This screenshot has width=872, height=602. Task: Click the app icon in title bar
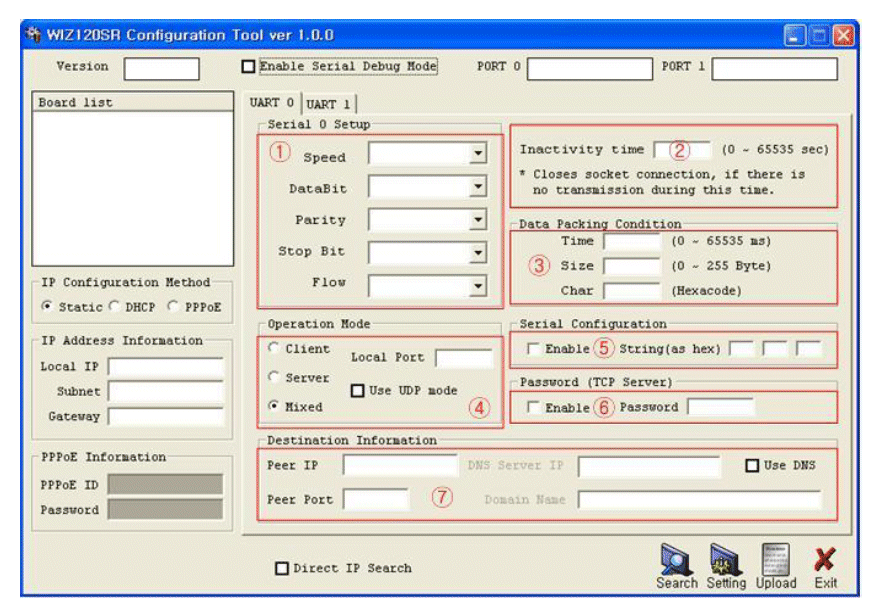[33, 35]
